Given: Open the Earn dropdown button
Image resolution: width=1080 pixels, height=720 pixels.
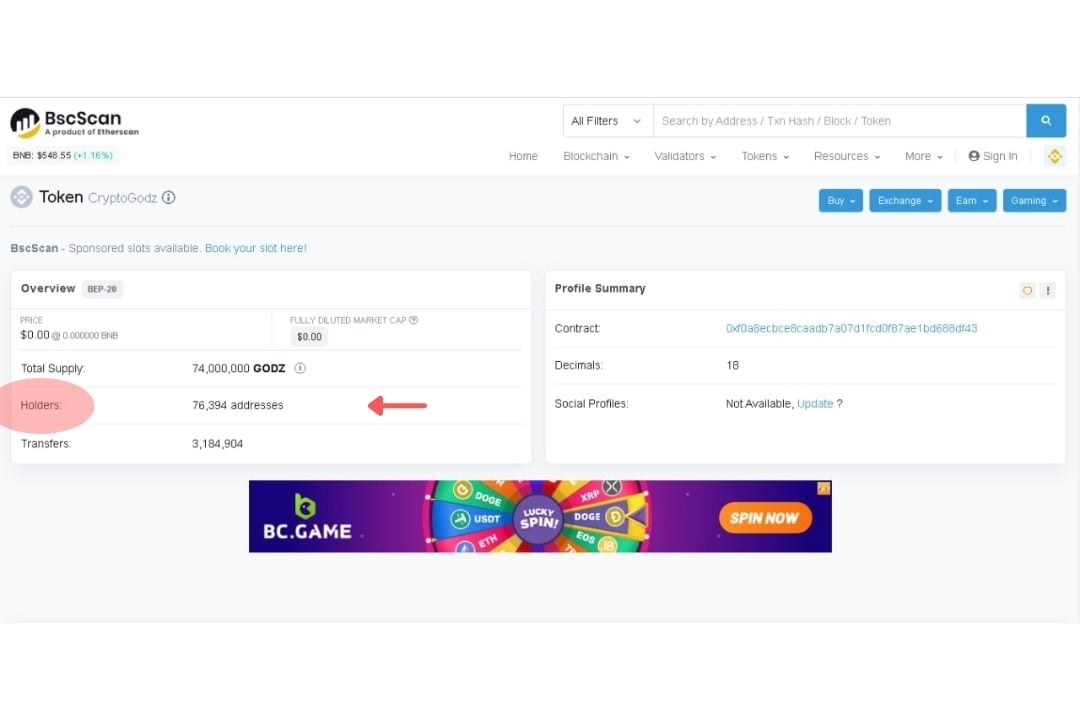Looking at the screenshot, I should click(x=972, y=200).
